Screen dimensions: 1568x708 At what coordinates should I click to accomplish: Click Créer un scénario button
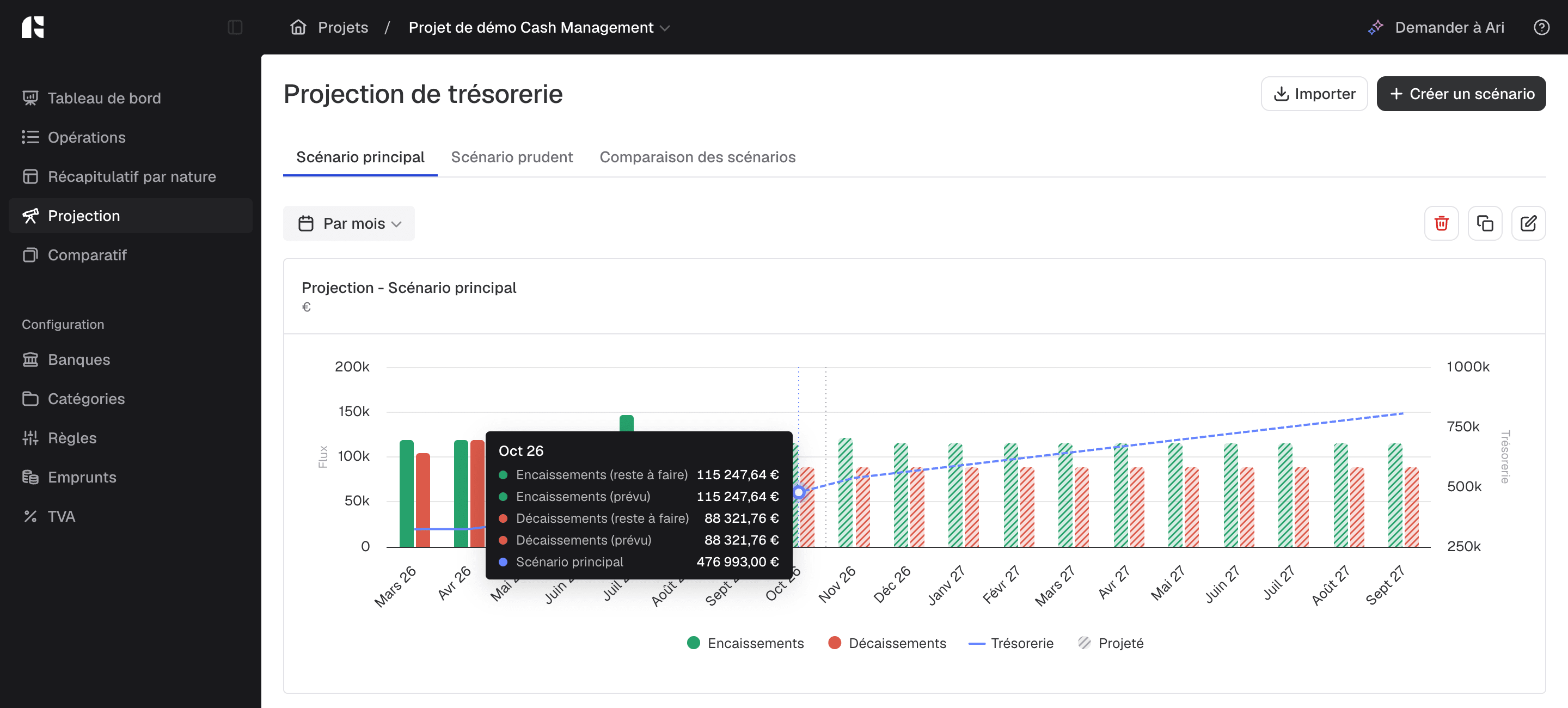click(1461, 94)
